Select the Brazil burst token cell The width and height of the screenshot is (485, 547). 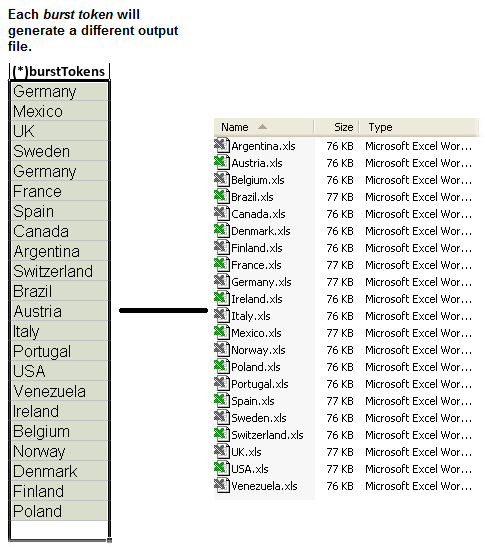59,291
